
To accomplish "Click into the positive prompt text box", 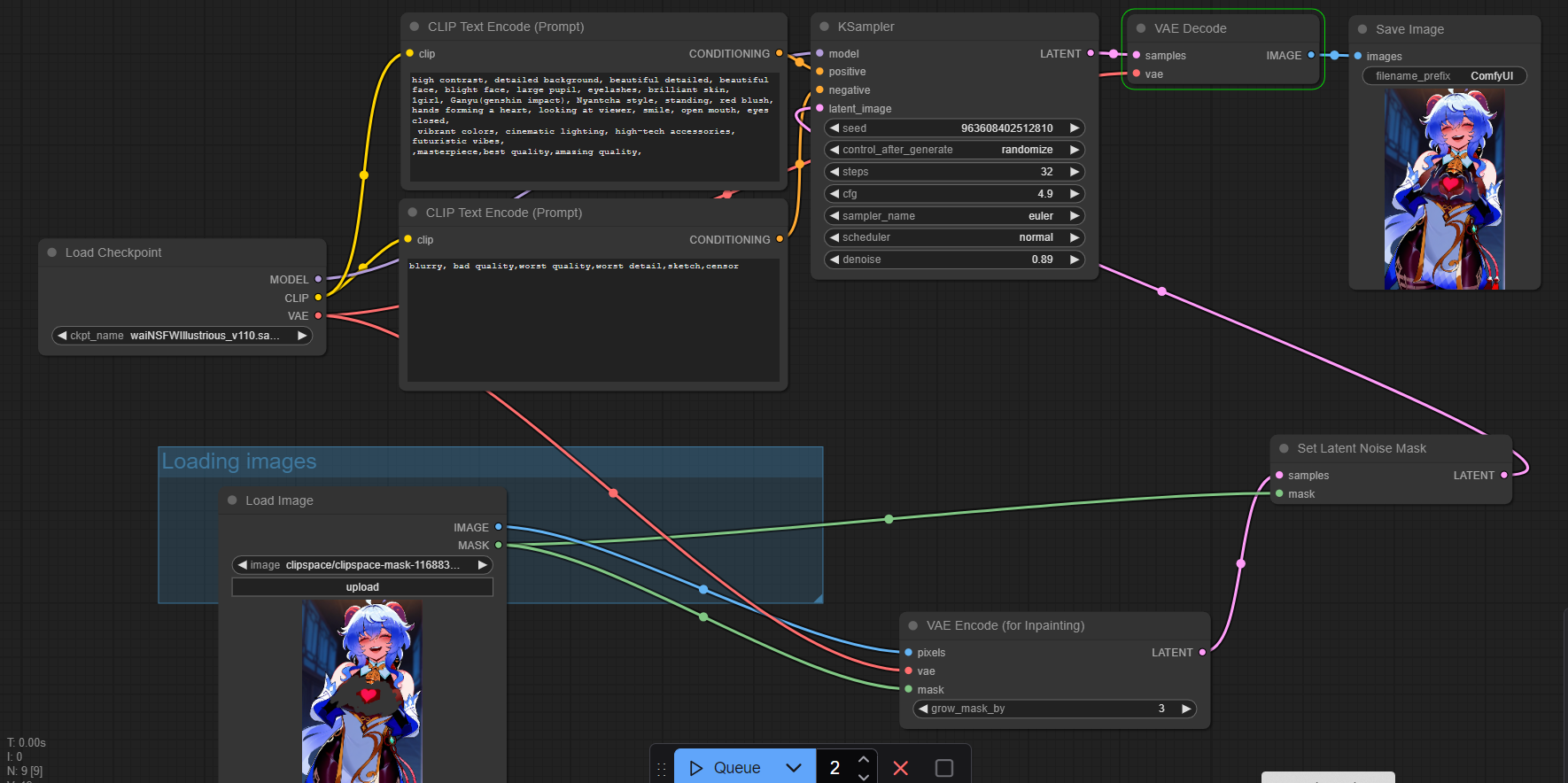I will pyautogui.click(x=594, y=128).
